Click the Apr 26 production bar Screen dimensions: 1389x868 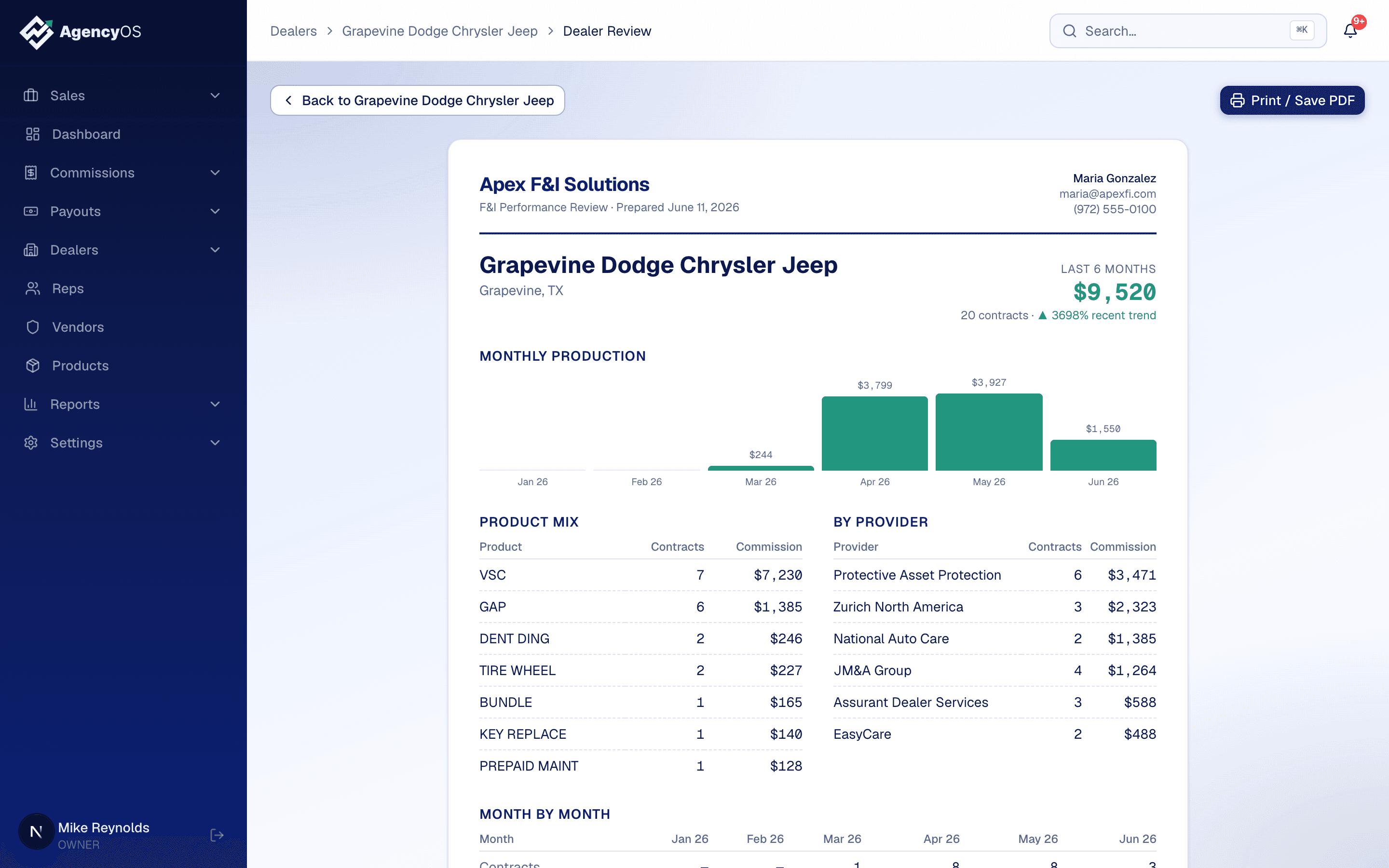[x=875, y=434]
